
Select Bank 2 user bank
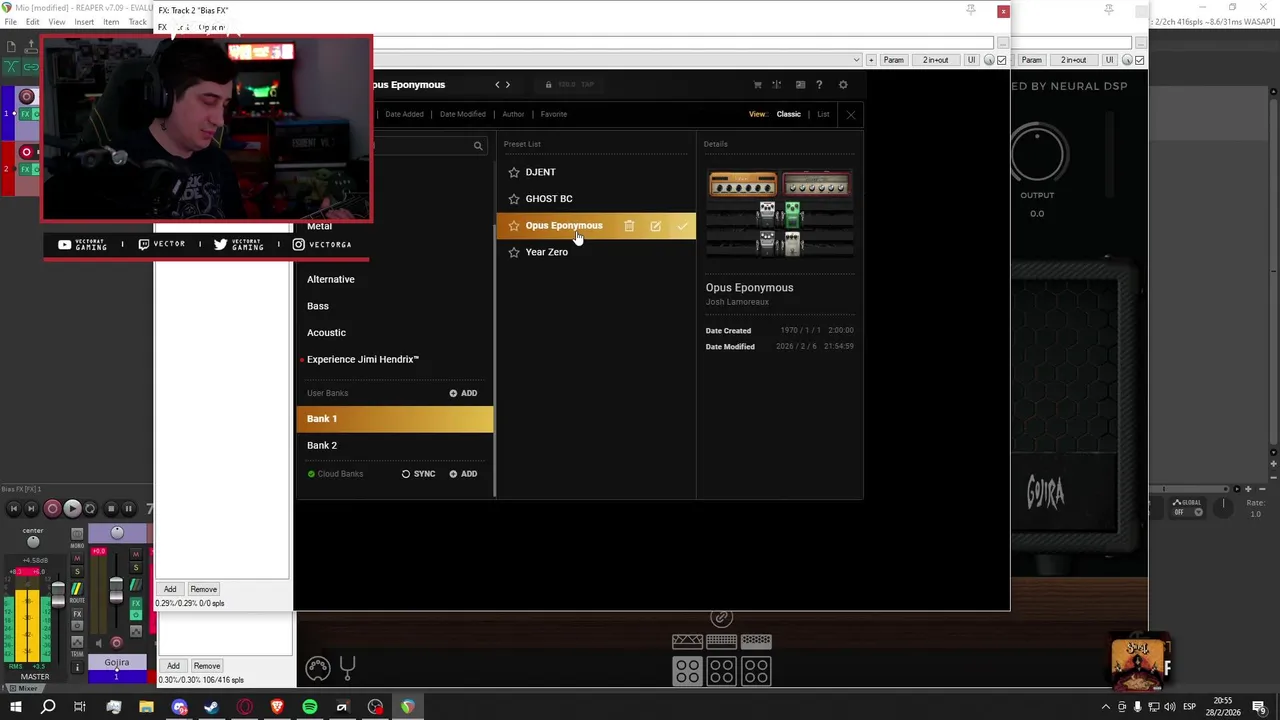coord(394,445)
